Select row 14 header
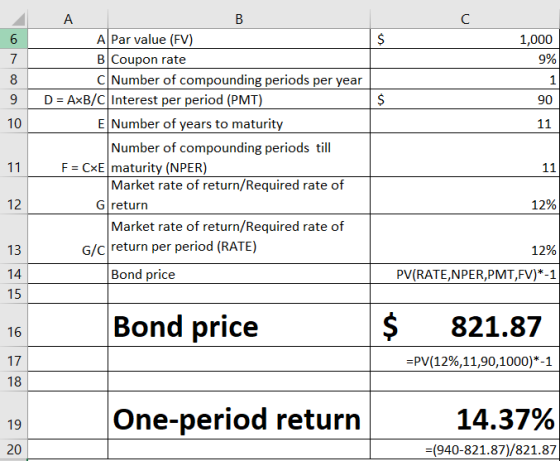 click(14, 274)
